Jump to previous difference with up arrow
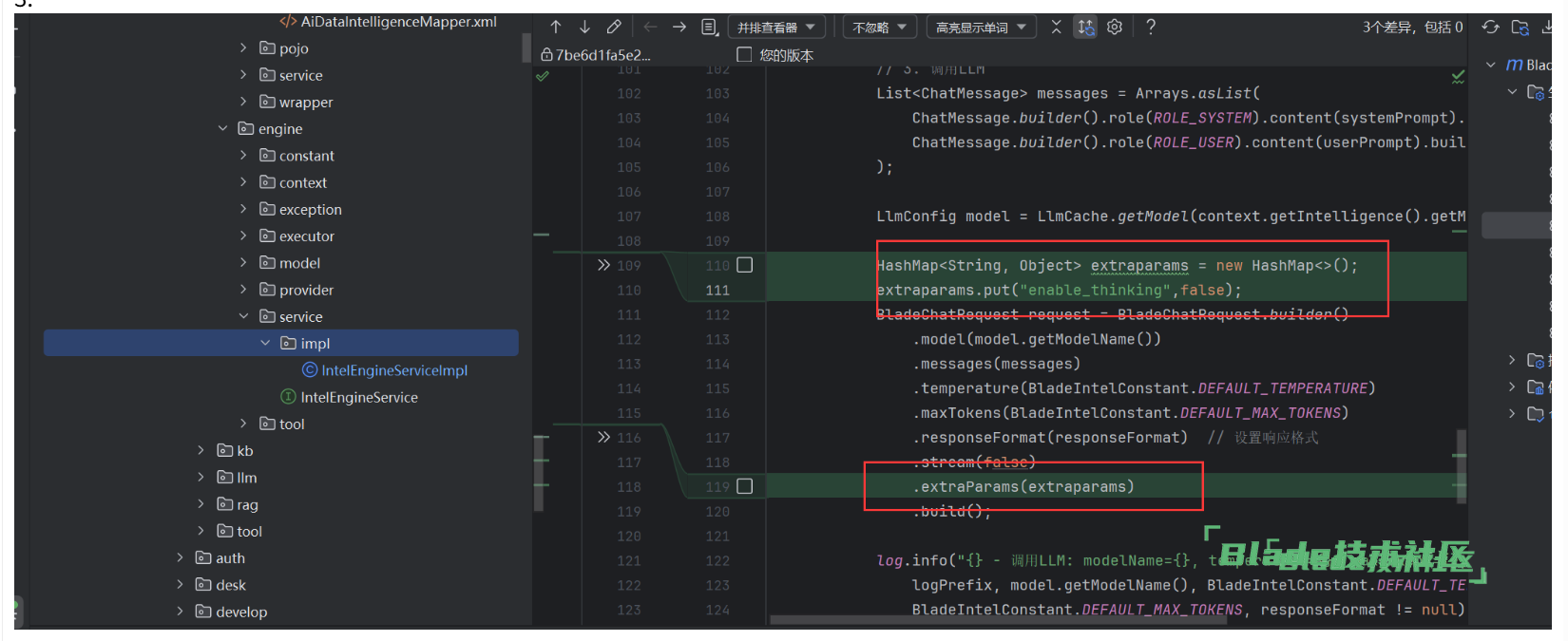The height and width of the screenshot is (641, 1568). point(556,28)
